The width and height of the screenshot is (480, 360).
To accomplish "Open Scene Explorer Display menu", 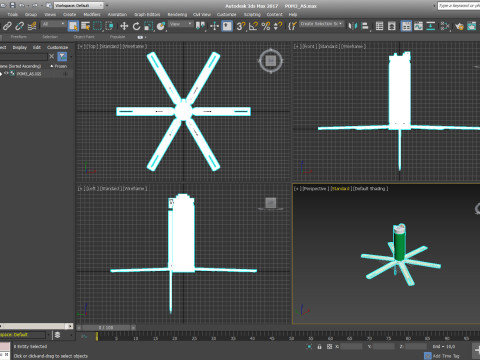I will (20, 47).
